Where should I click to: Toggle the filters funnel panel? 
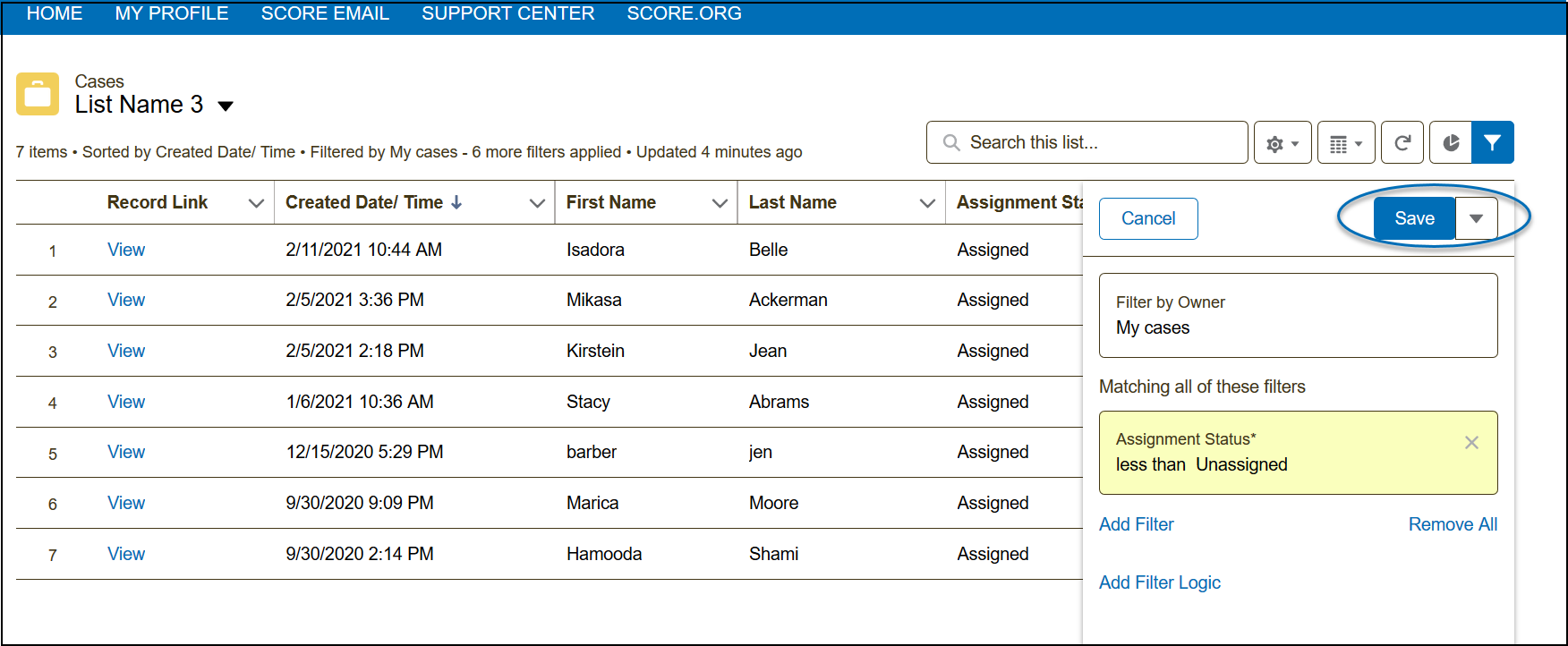[x=1492, y=143]
